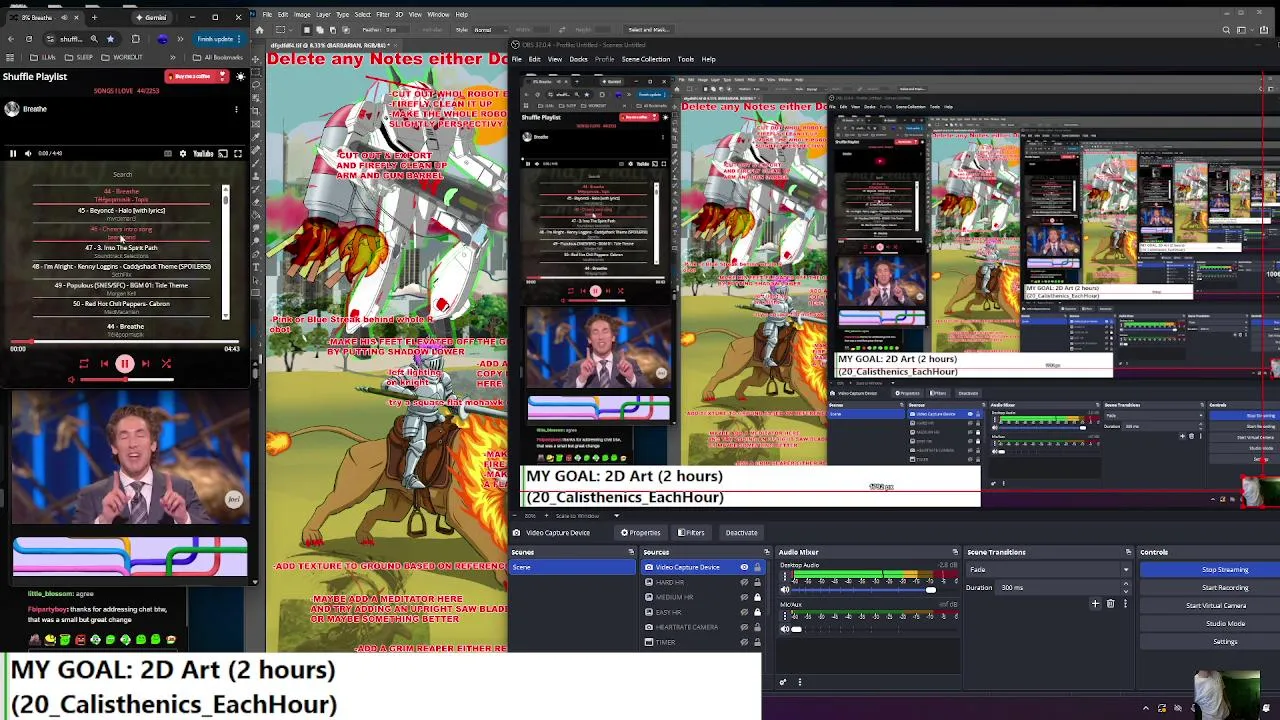Open the Audio Mixer dock options icon
Screen dimensions: 1280x720
(x=955, y=552)
